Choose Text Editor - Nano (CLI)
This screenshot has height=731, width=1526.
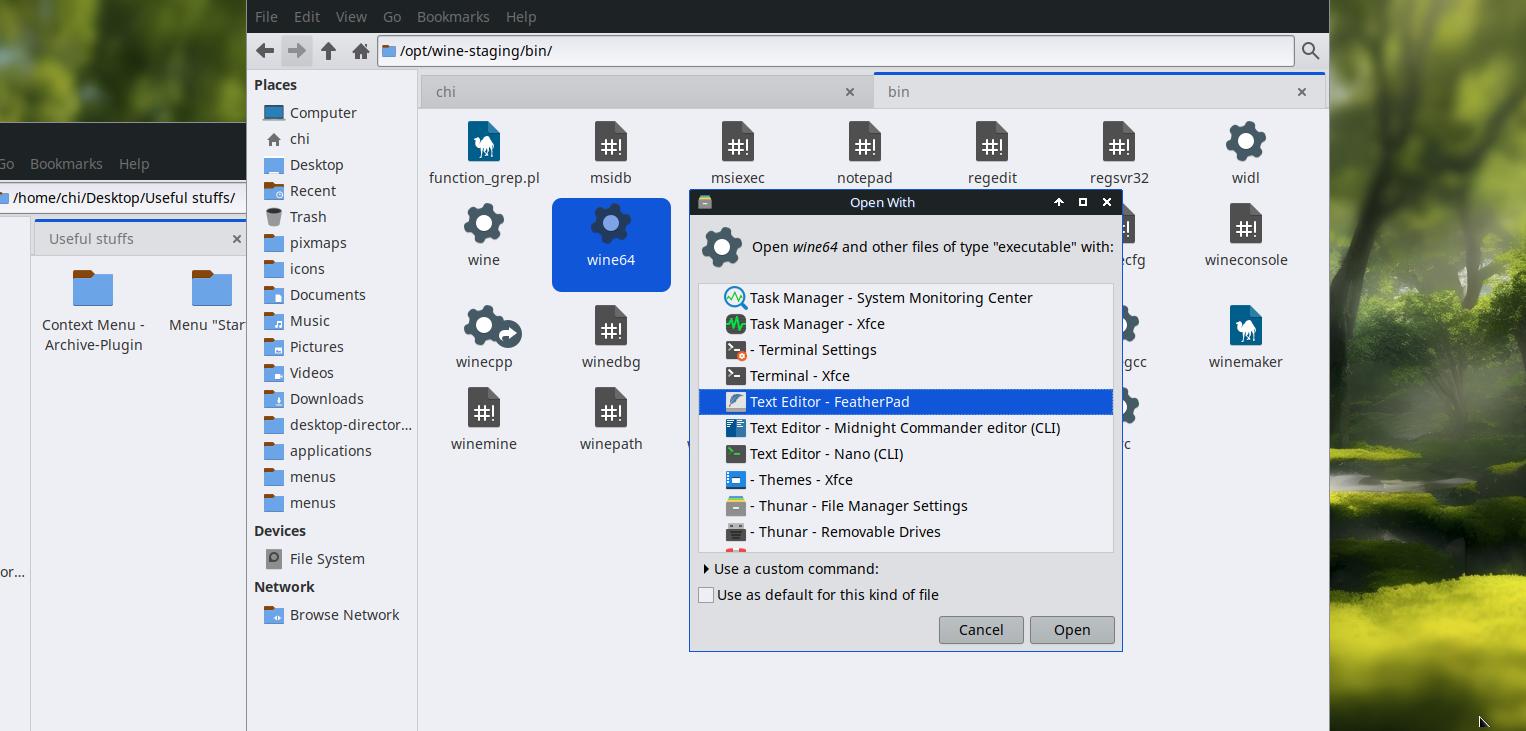coord(906,454)
